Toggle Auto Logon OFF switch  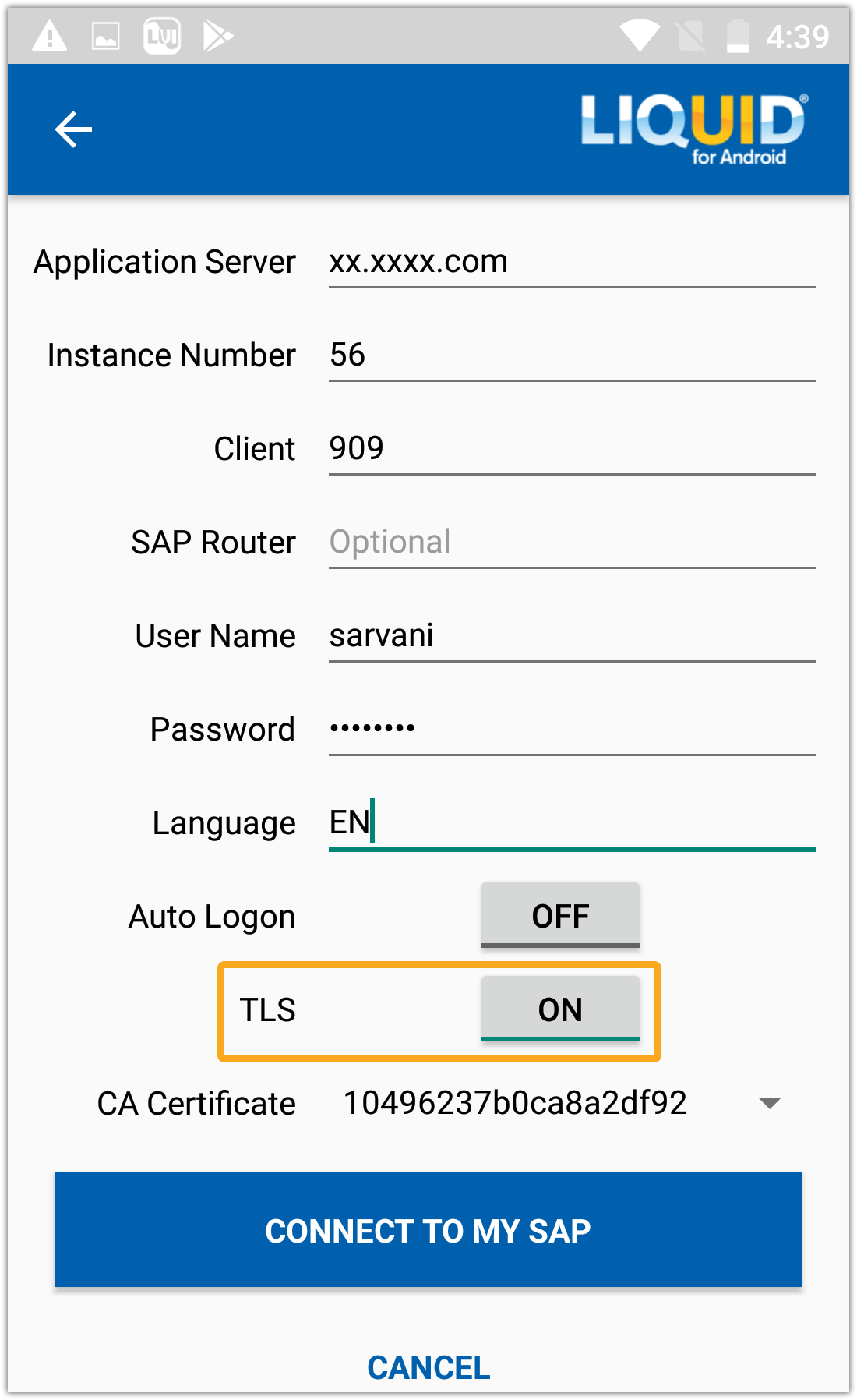[560, 915]
